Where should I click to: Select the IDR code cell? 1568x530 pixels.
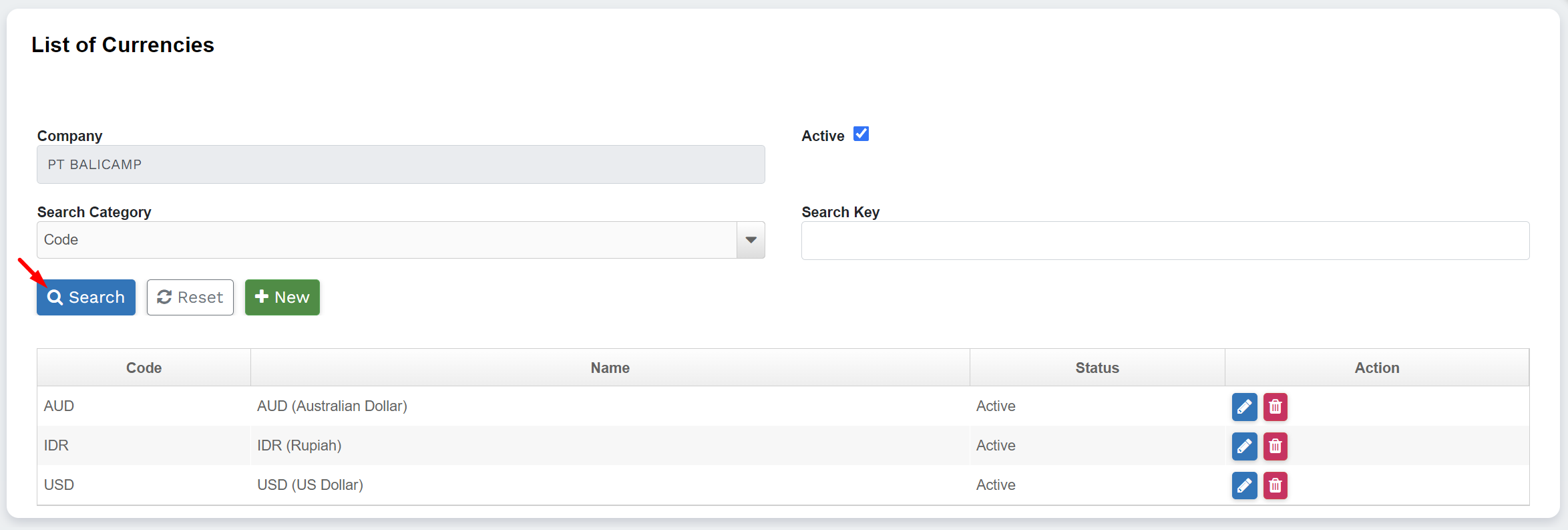coord(57,446)
